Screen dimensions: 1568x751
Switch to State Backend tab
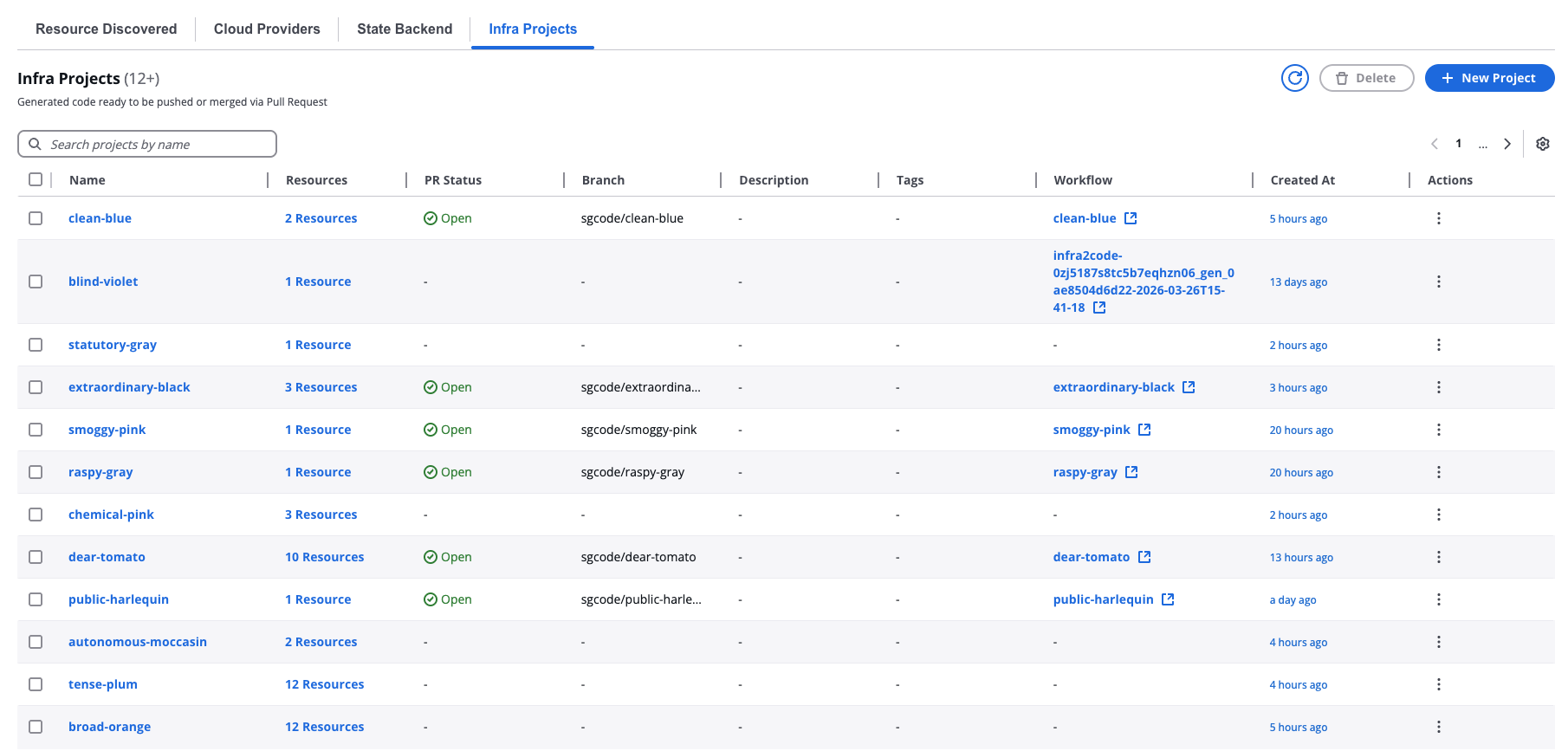tap(405, 29)
